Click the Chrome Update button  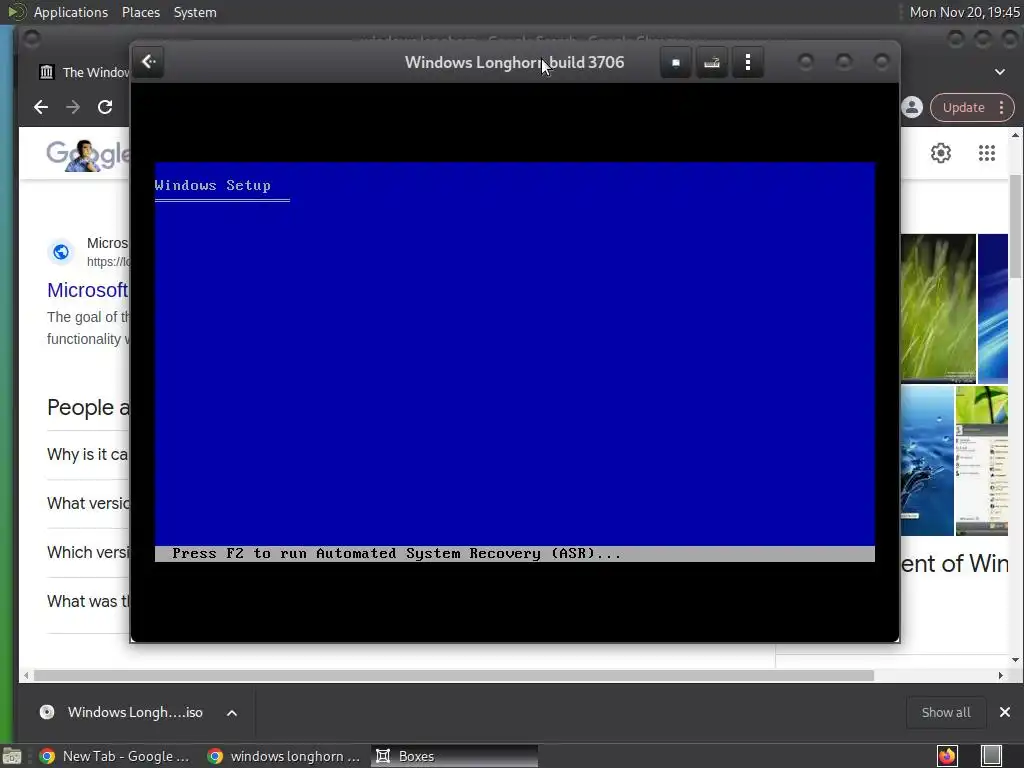972,107
